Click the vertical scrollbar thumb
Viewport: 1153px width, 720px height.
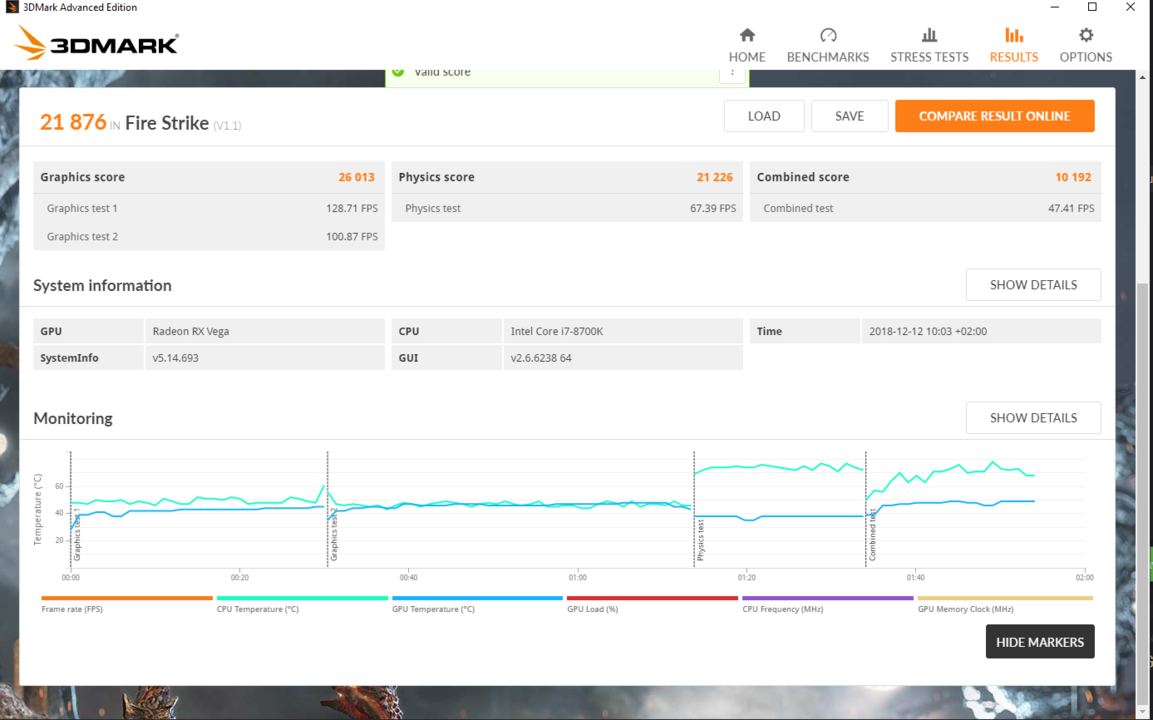tap(1142, 493)
